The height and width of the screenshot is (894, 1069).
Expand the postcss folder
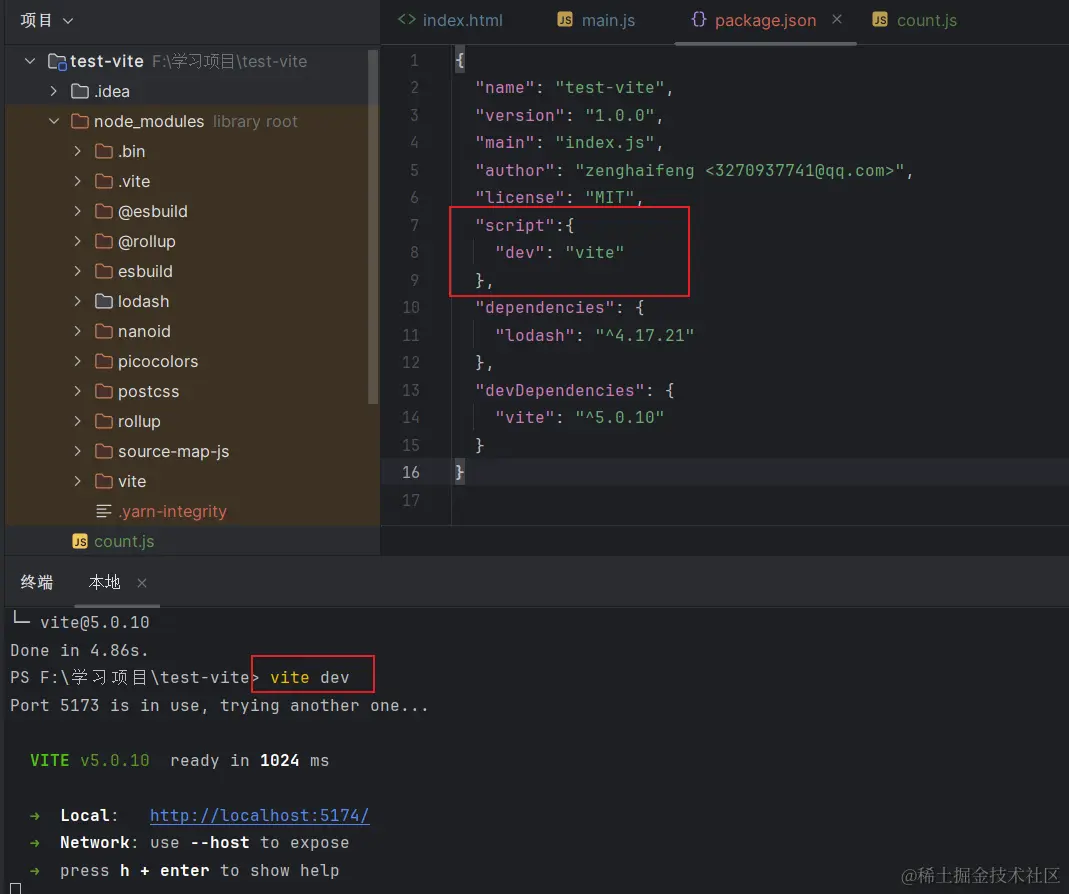[78, 391]
